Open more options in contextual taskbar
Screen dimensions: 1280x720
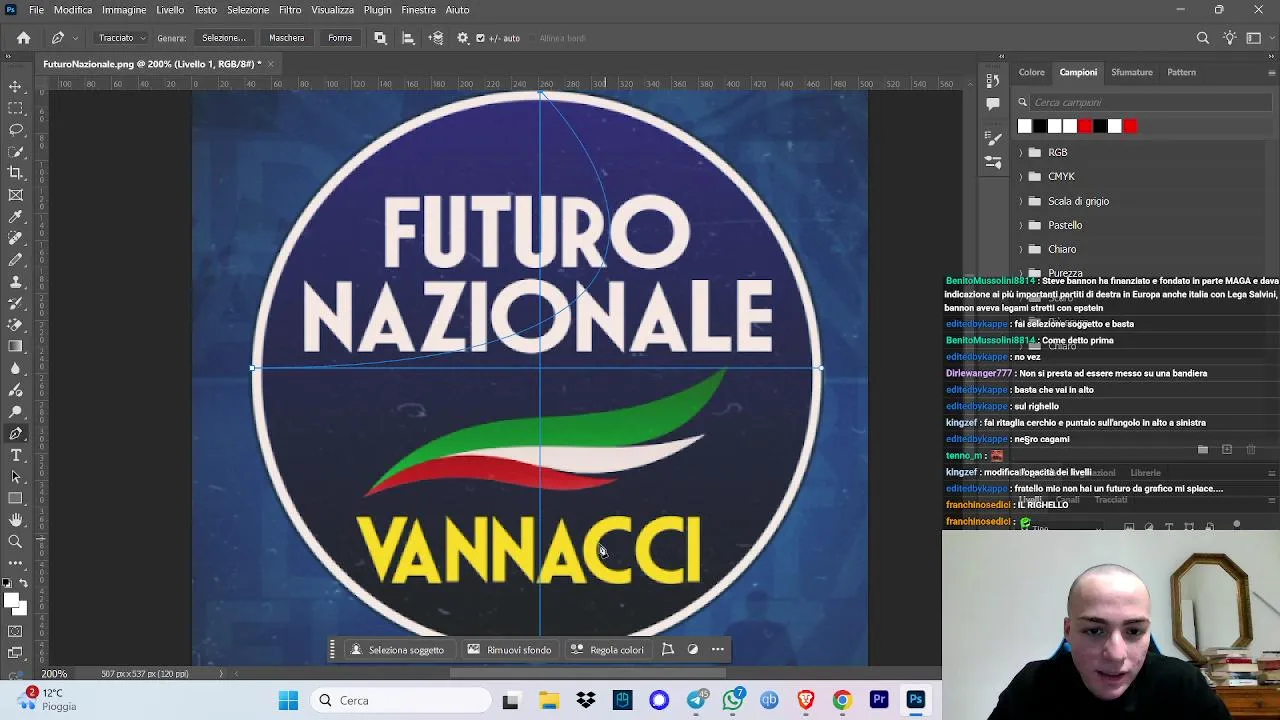pyautogui.click(x=718, y=650)
